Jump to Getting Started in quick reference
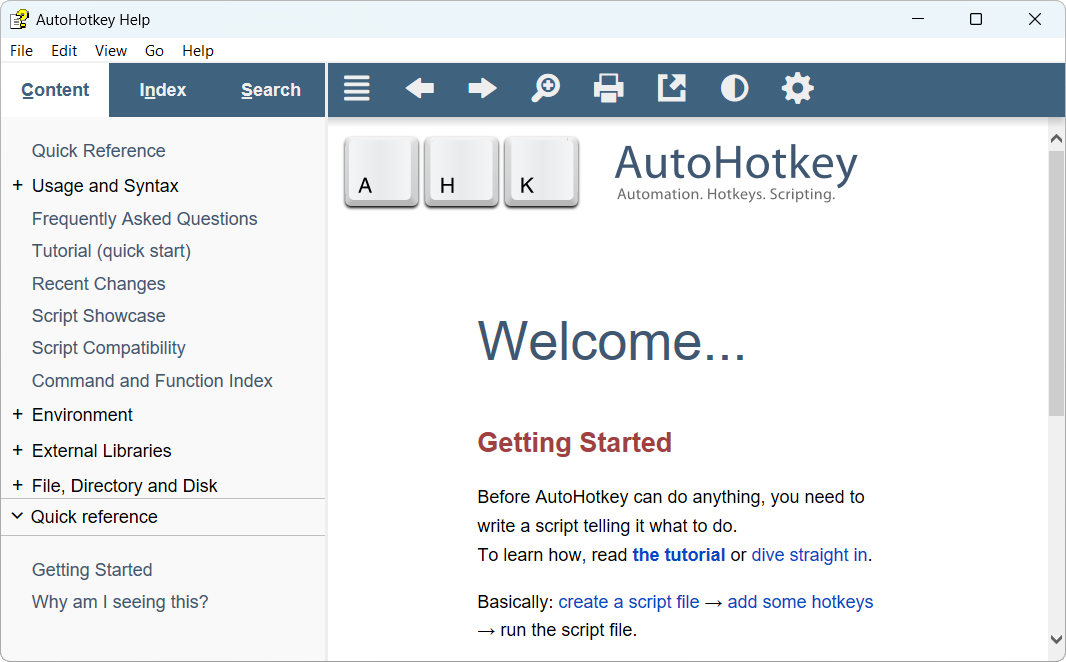1066x662 pixels. point(92,570)
